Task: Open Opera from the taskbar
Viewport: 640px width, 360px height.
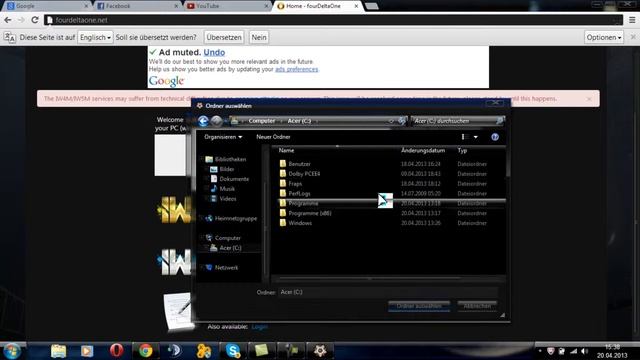Action: click(116, 351)
